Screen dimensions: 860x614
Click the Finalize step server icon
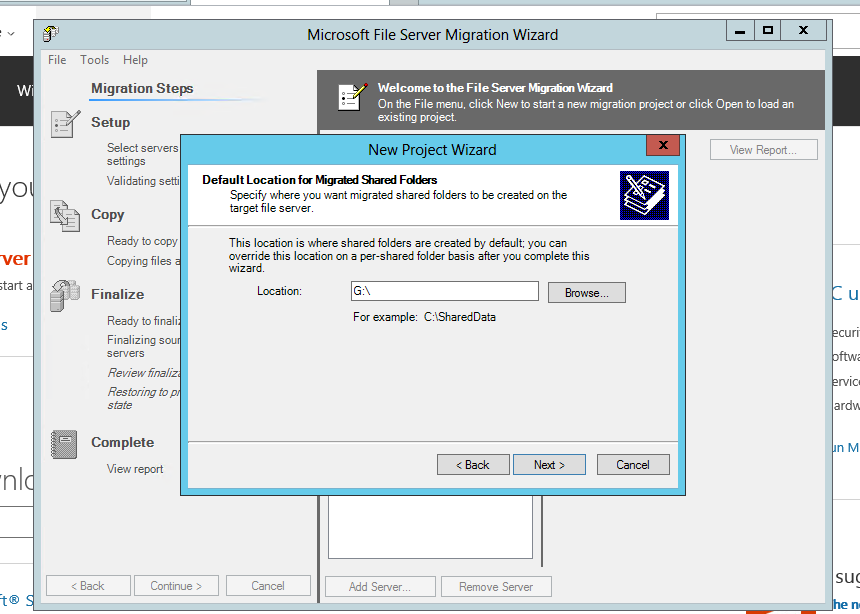(65, 296)
